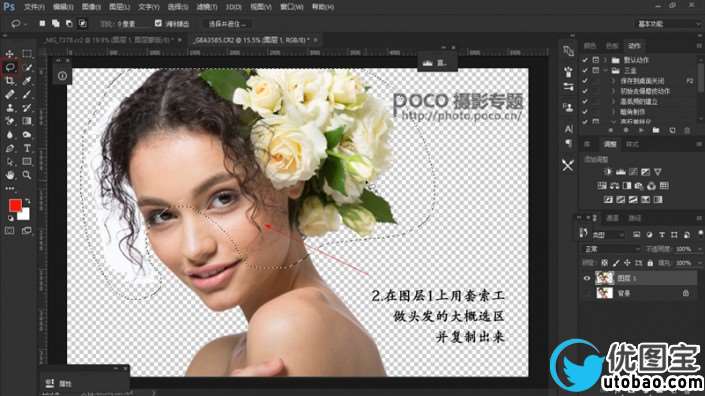Select the Pen tool

coord(9,148)
